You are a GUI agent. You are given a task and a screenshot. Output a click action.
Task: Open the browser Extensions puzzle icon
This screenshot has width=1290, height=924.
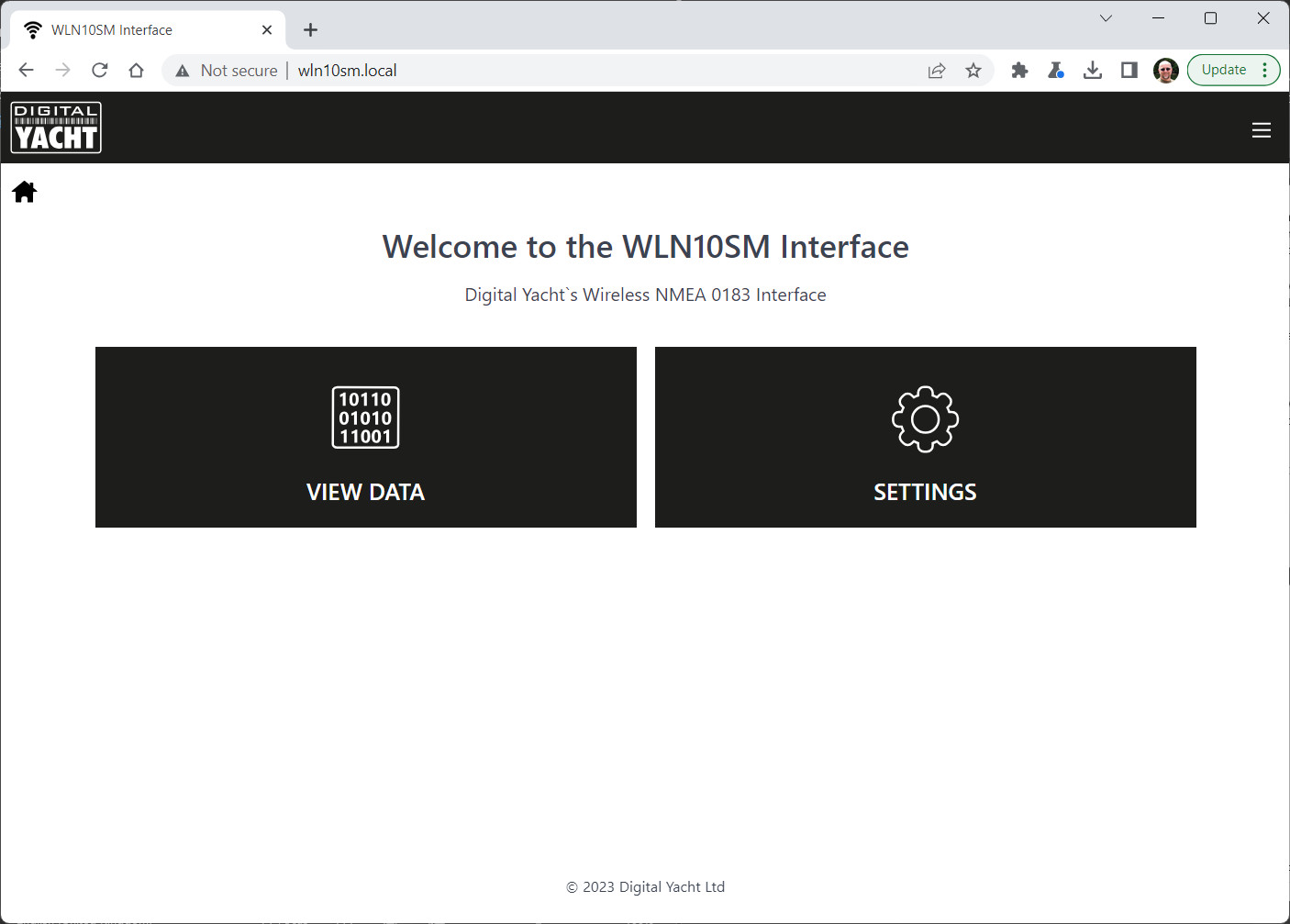[1019, 71]
